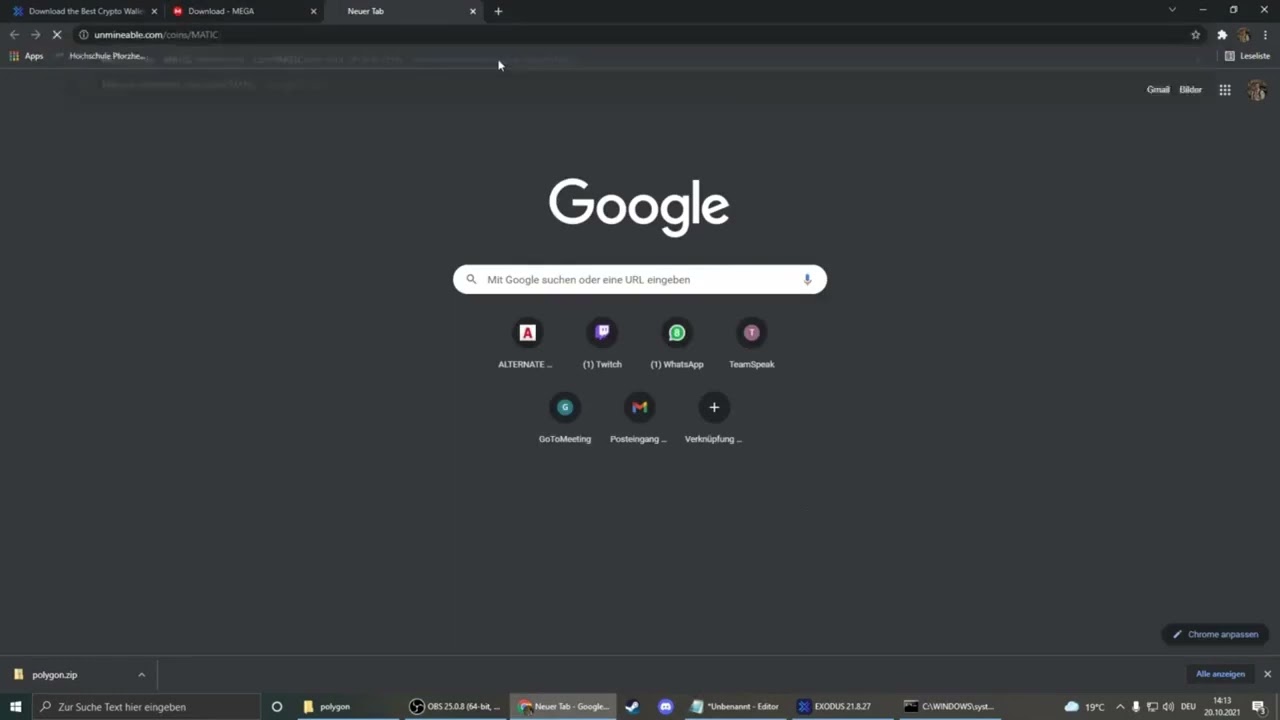Switch keyboard language DEU
The height and width of the screenshot is (720, 1280).
coord(1188,706)
